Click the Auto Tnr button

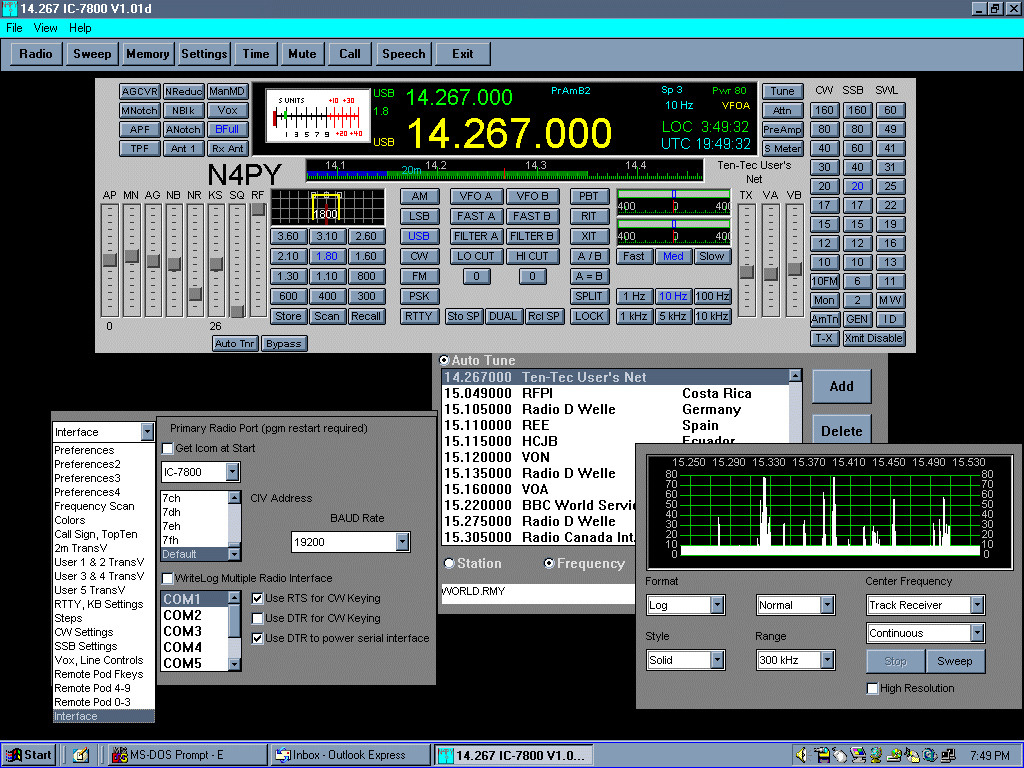point(235,344)
